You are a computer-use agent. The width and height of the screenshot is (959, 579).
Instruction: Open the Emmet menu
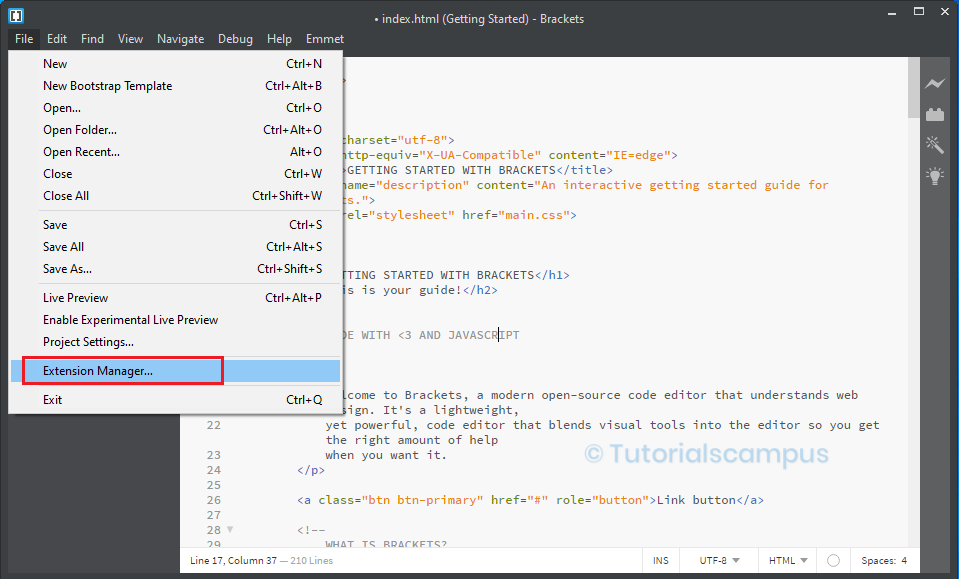click(325, 39)
